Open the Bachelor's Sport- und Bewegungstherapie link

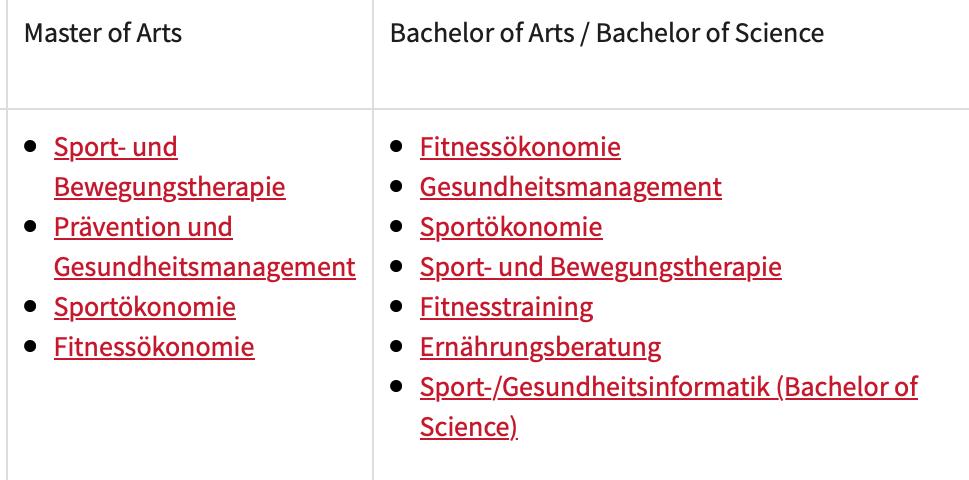[600, 267]
